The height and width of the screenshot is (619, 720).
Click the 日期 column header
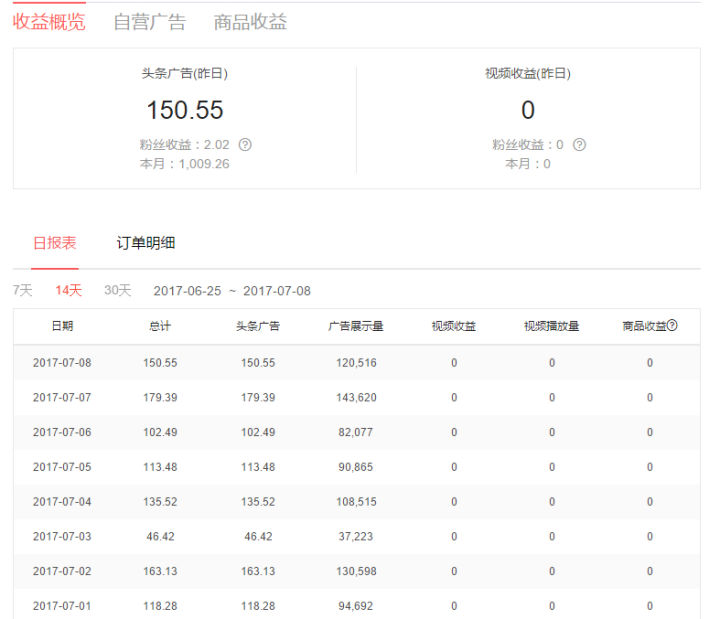point(62,326)
